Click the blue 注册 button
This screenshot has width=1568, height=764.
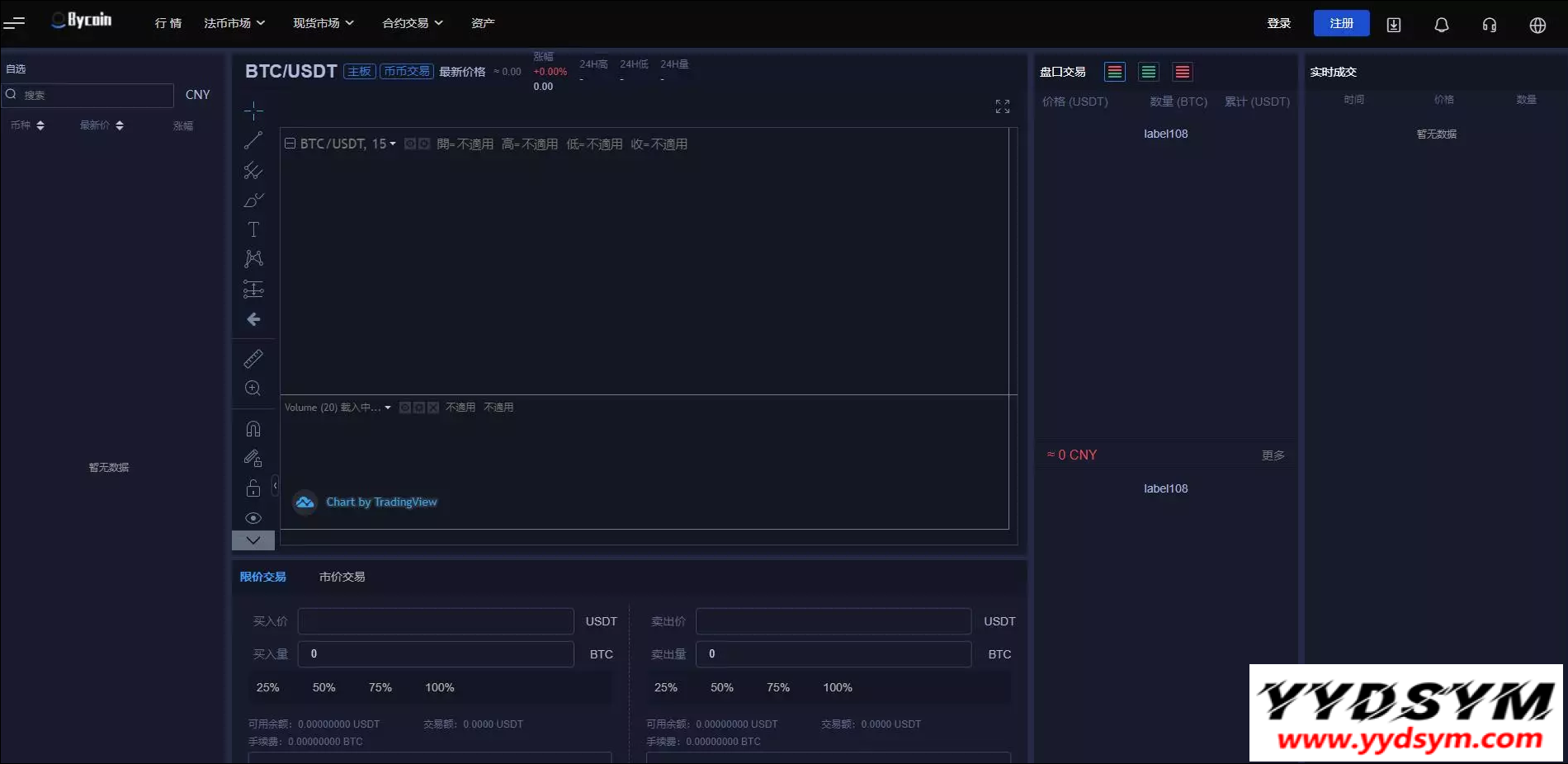(1341, 23)
